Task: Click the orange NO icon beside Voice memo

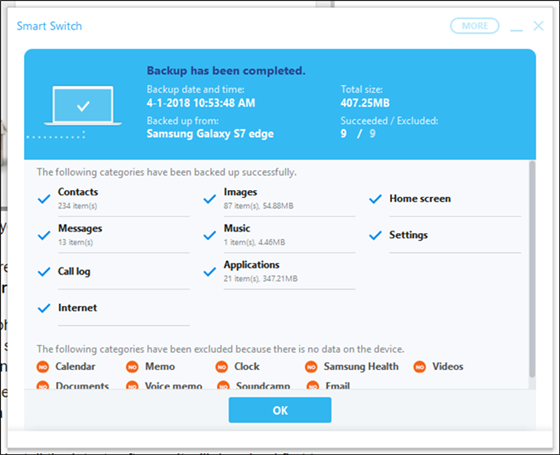Action: click(132, 385)
